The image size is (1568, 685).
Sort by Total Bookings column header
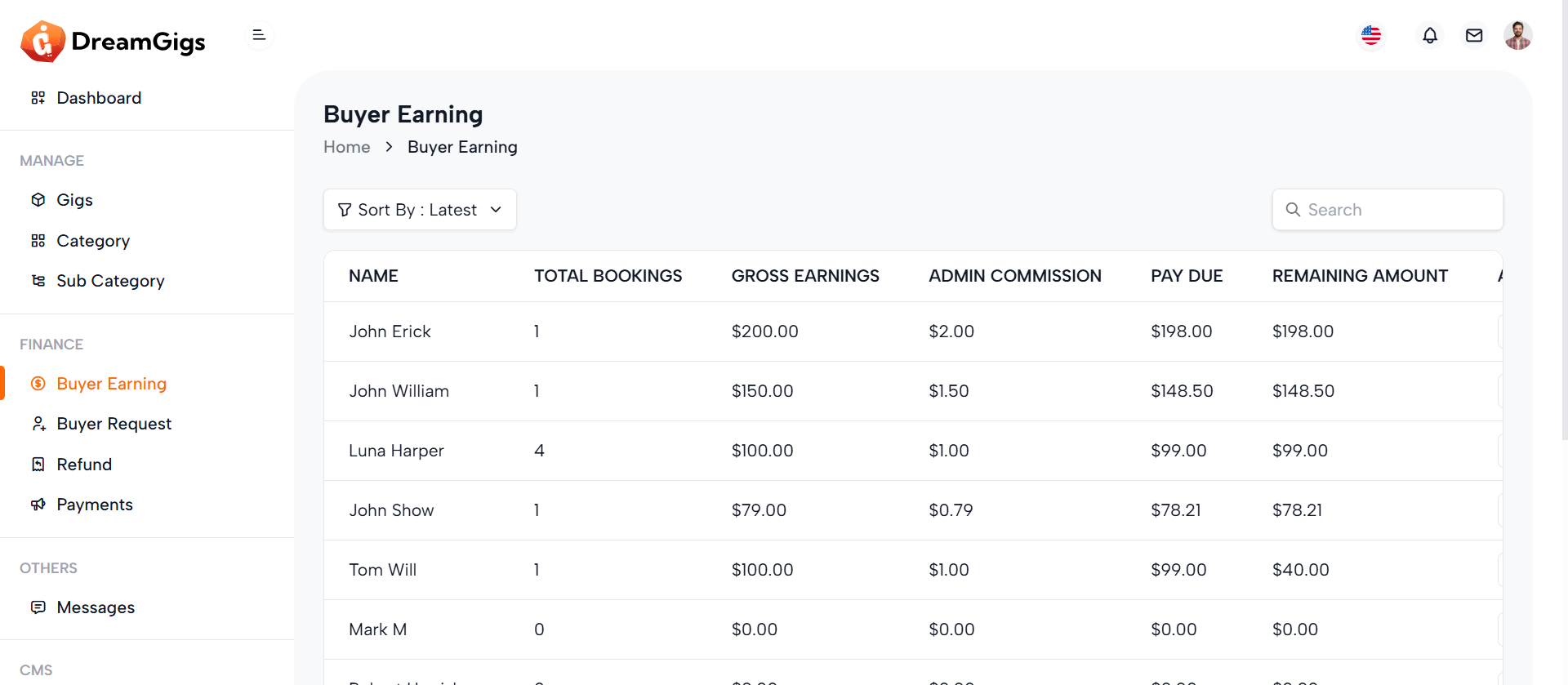(608, 276)
